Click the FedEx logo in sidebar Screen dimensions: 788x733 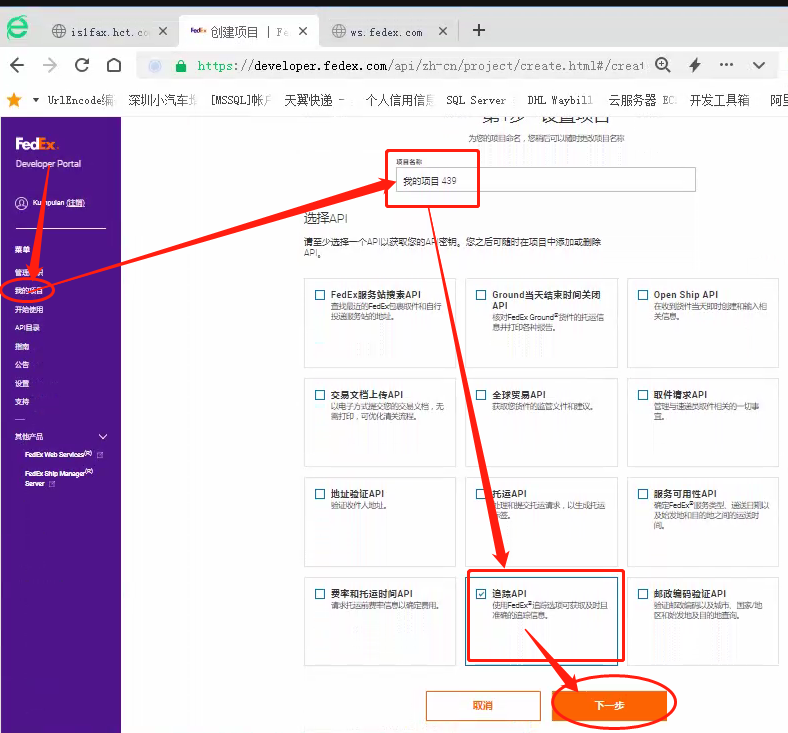pos(37,144)
